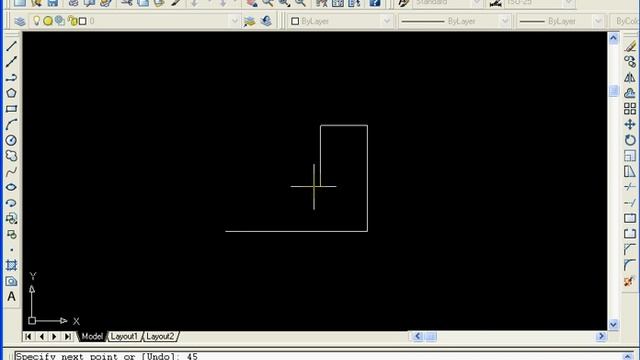Select the Rotate tool
Viewport: 640px width, 360px height.
coord(630,140)
